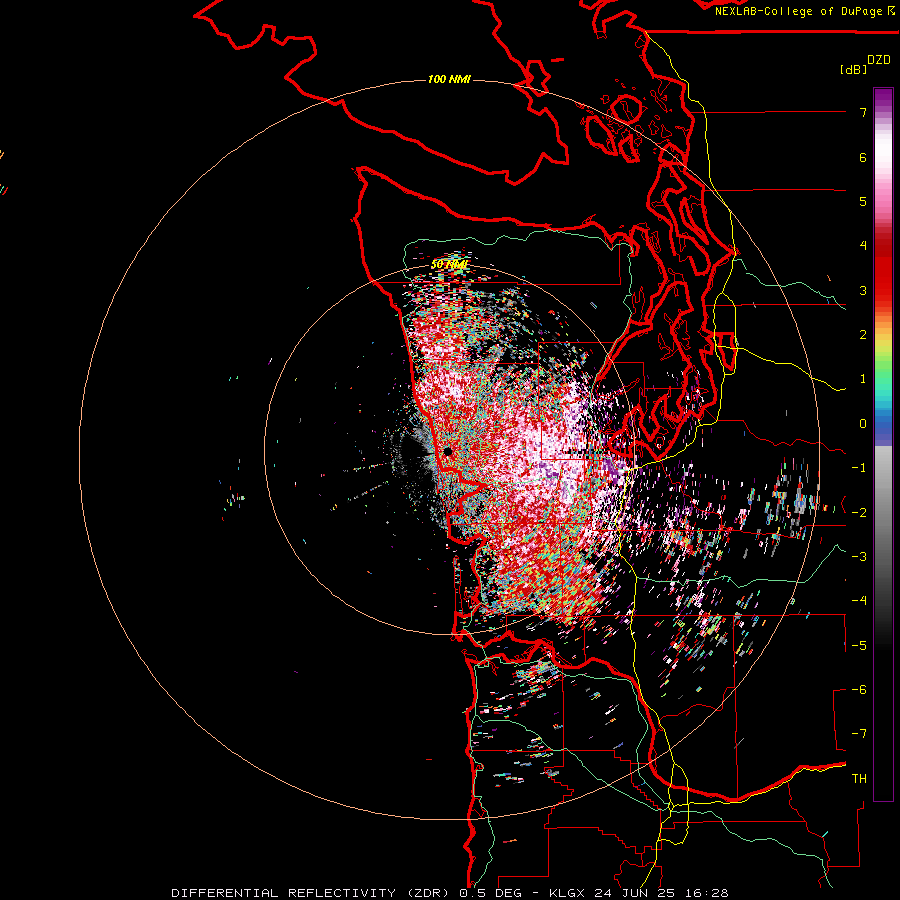
Task: Click the -7 value on color scale
Action: pyautogui.click(x=859, y=734)
